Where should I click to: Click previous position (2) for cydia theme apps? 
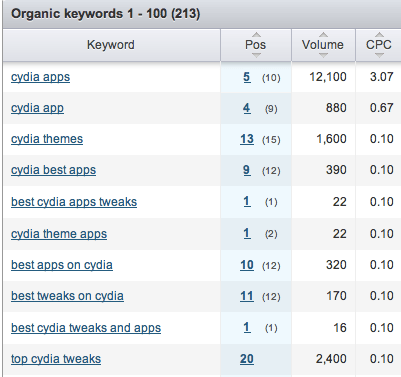pos(271,234)
